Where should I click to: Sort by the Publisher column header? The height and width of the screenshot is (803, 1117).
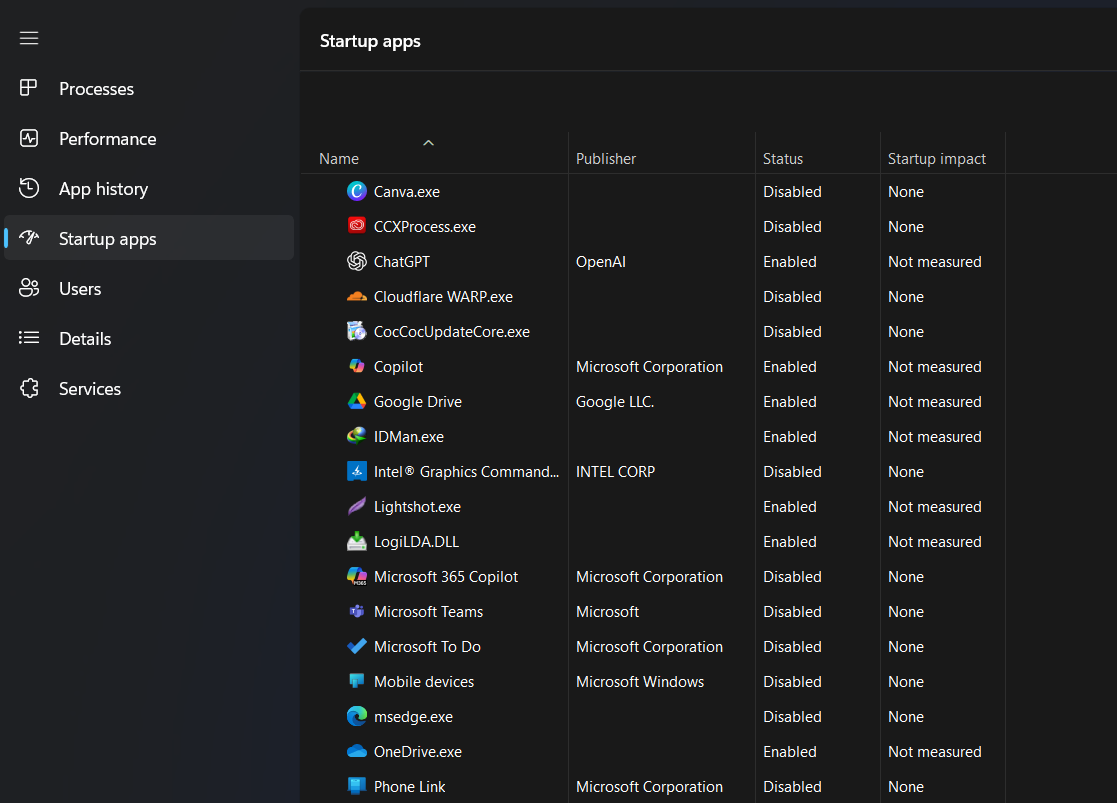coord(606,158)
